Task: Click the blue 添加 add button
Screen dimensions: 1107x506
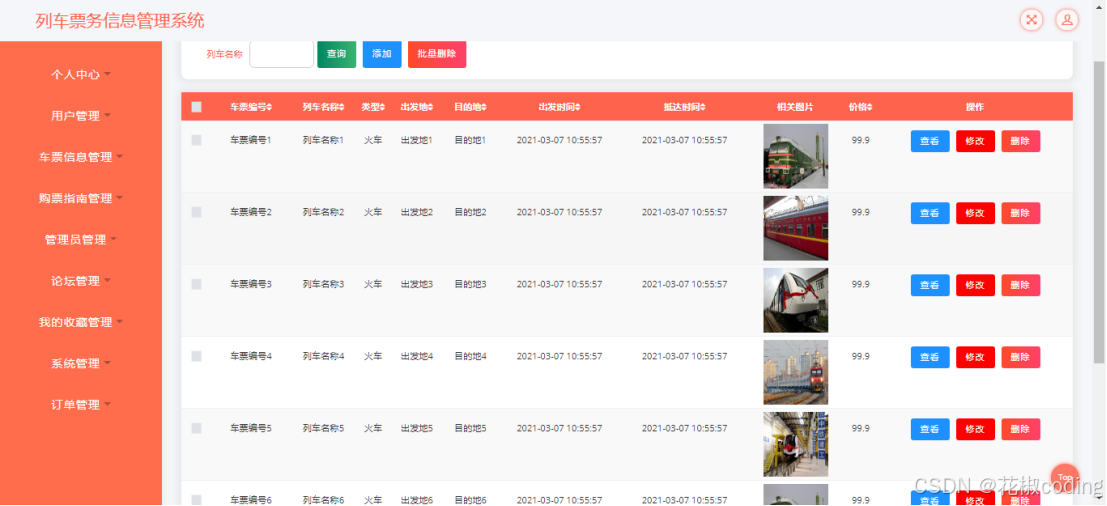Action: pos(382,54)
